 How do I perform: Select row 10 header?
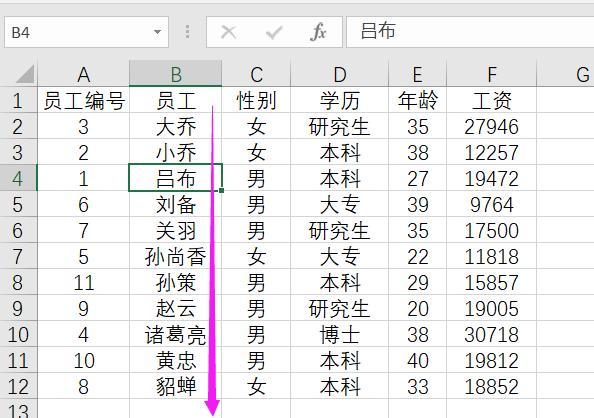tap(18, 334)
